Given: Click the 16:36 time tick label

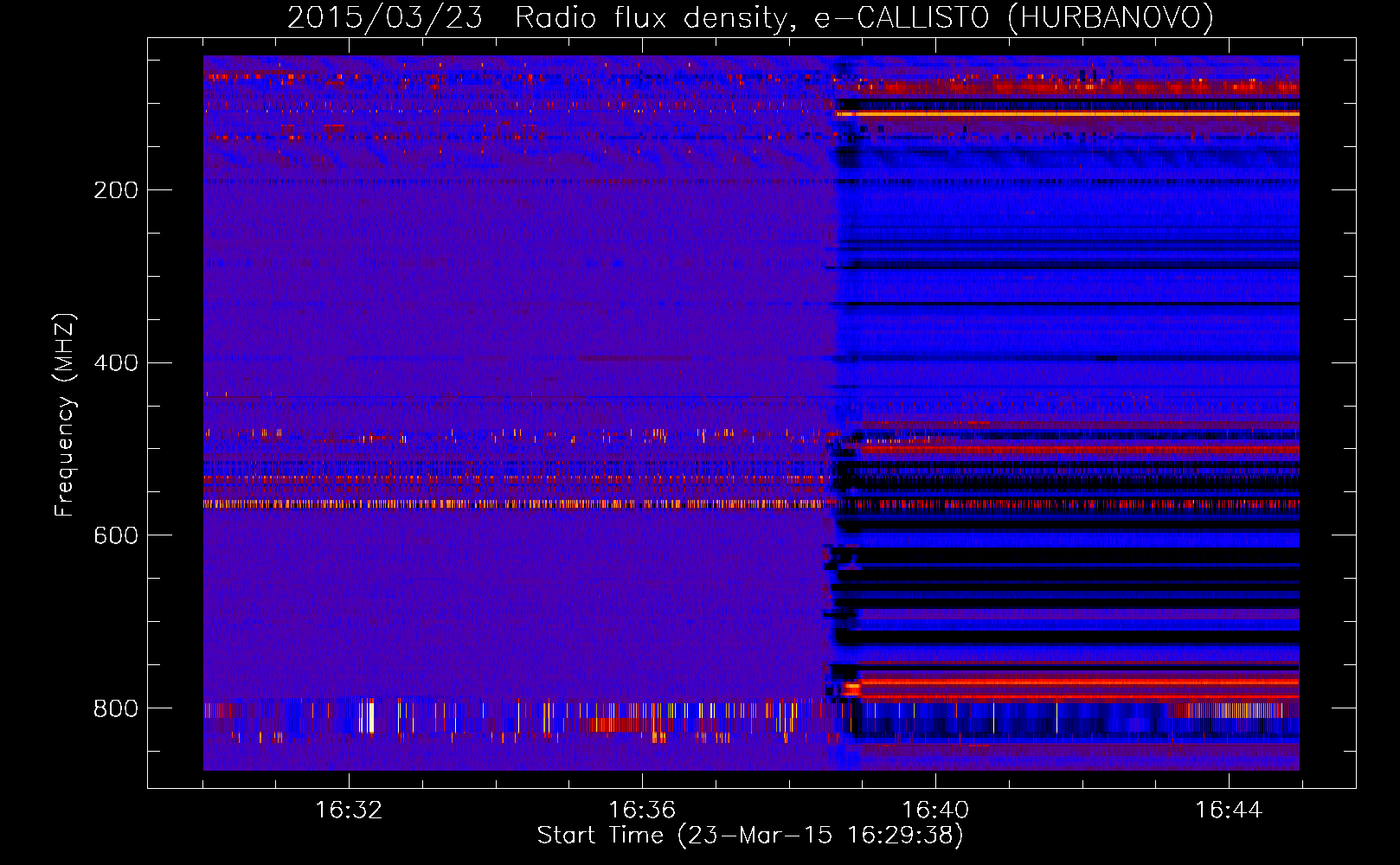Looking at the screenshot, I should coord(642,810).
